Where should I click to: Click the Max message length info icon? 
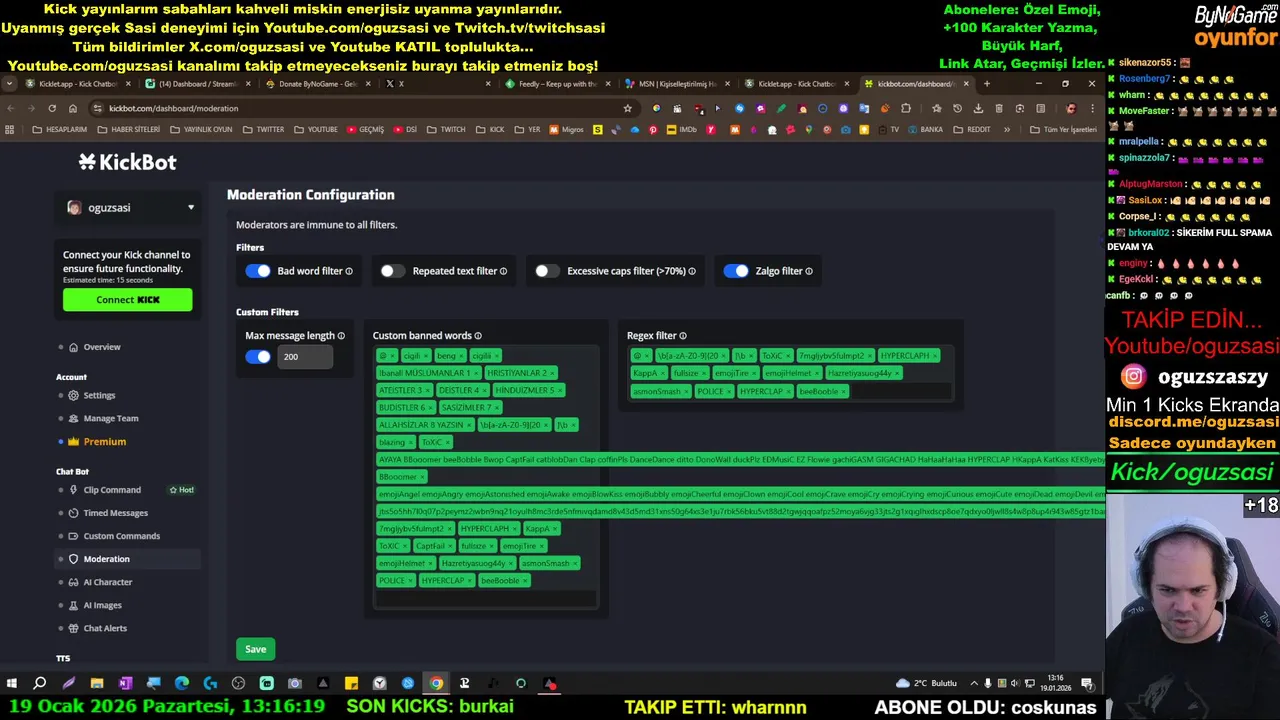point(341,336)
